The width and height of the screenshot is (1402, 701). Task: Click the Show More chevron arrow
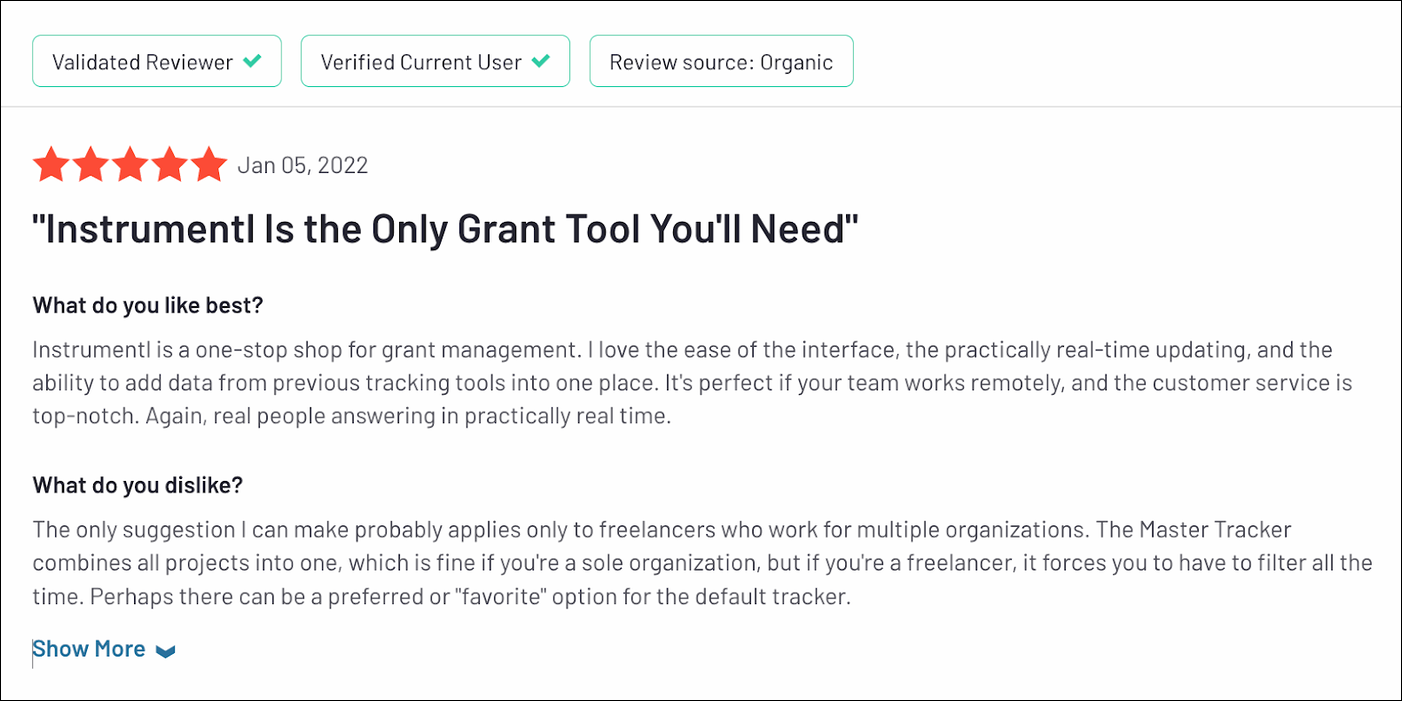point(166,651)
